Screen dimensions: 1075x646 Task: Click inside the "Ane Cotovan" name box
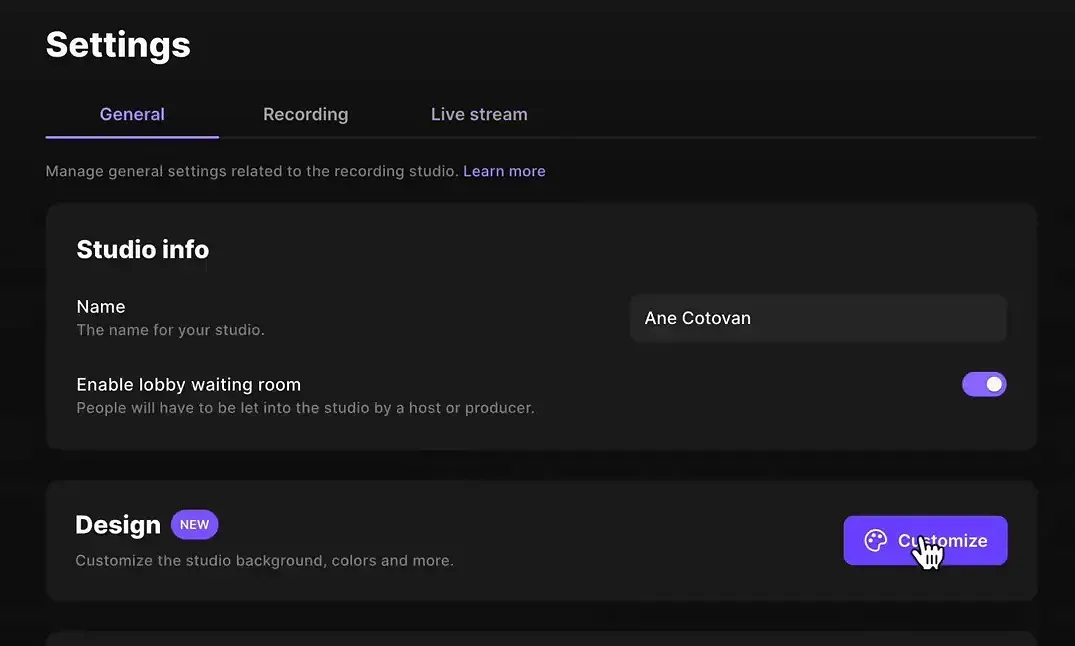(x=818, y=318)
